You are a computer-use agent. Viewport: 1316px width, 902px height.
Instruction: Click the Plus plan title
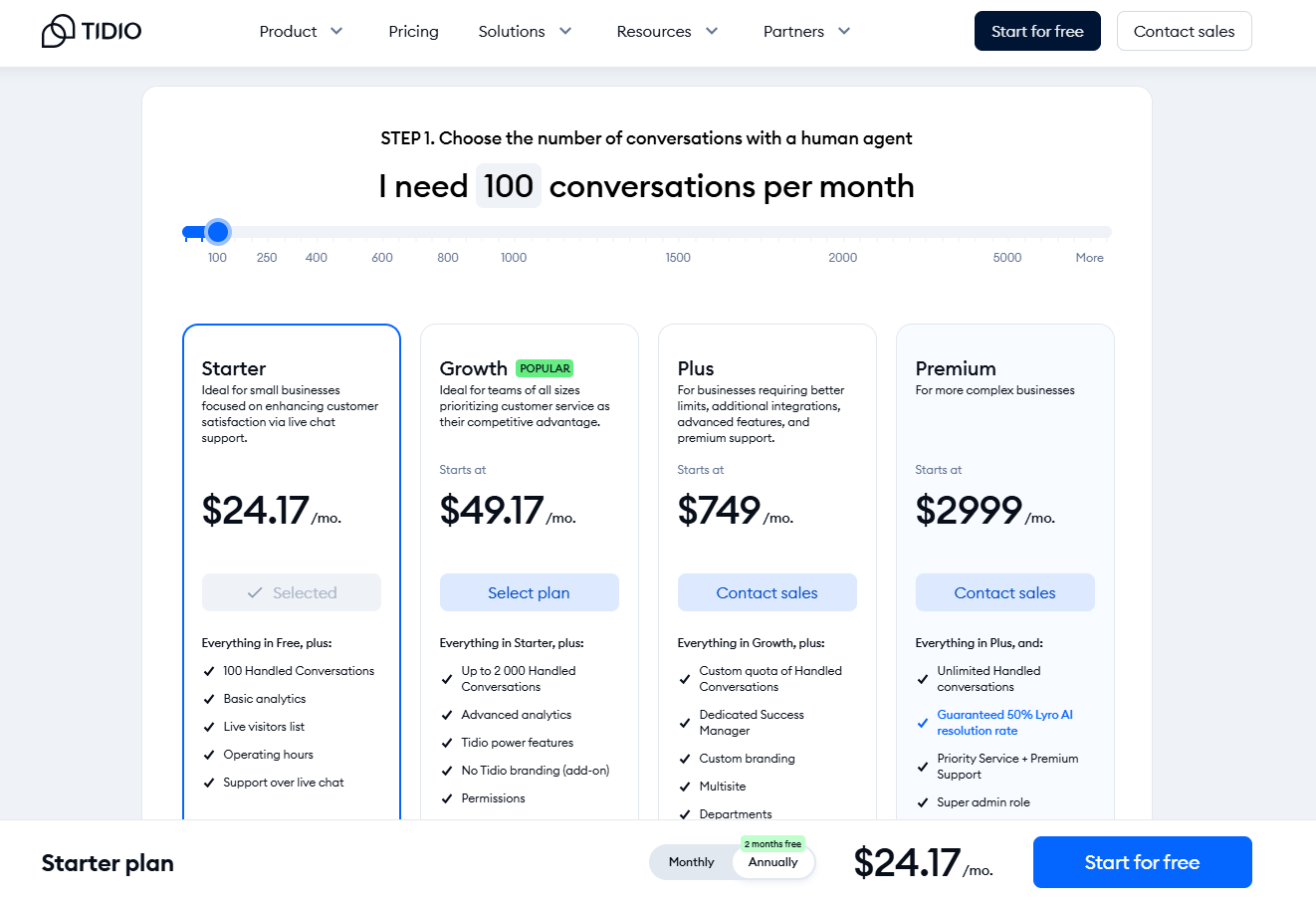pos(696,368)
